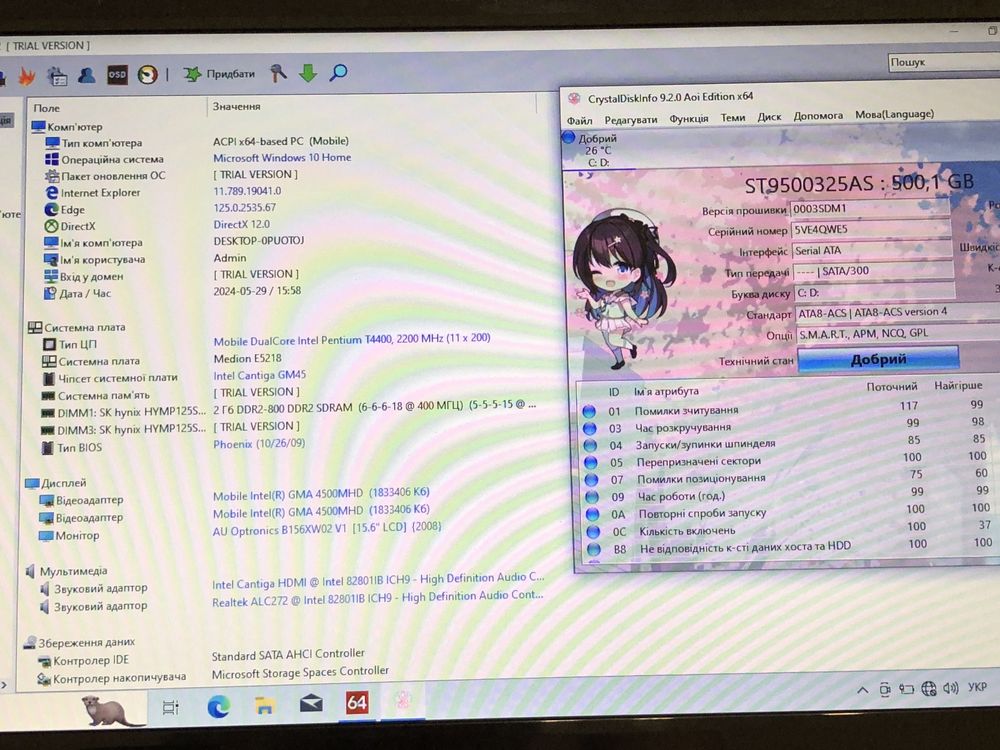Image resolution: width=1000 pixels, height=750 pixels.
Task: Open the Mobile DualCore Intel Pentium T4400 link
Action: 351,339
